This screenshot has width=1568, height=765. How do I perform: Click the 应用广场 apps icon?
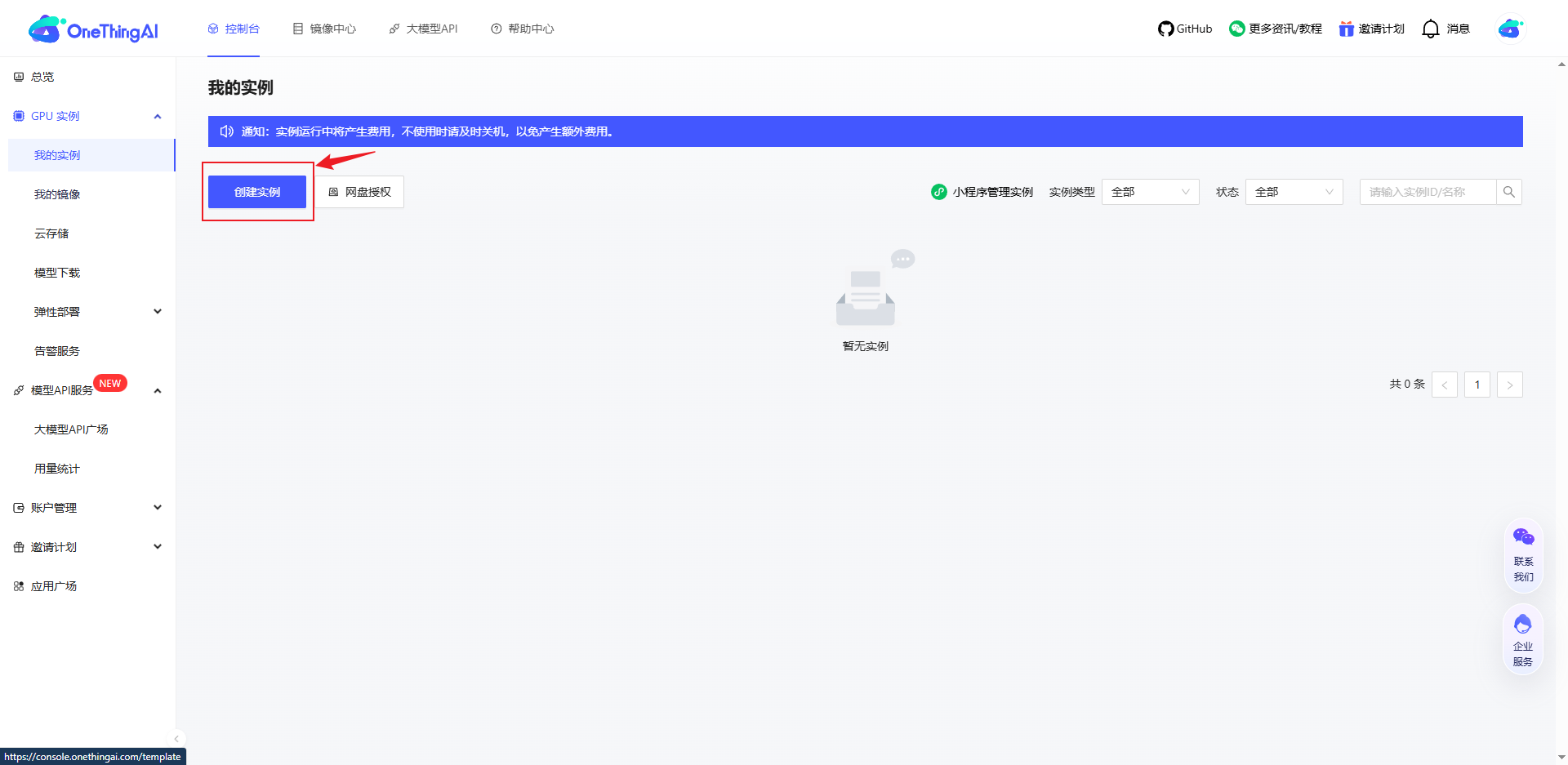coord(19,586)
